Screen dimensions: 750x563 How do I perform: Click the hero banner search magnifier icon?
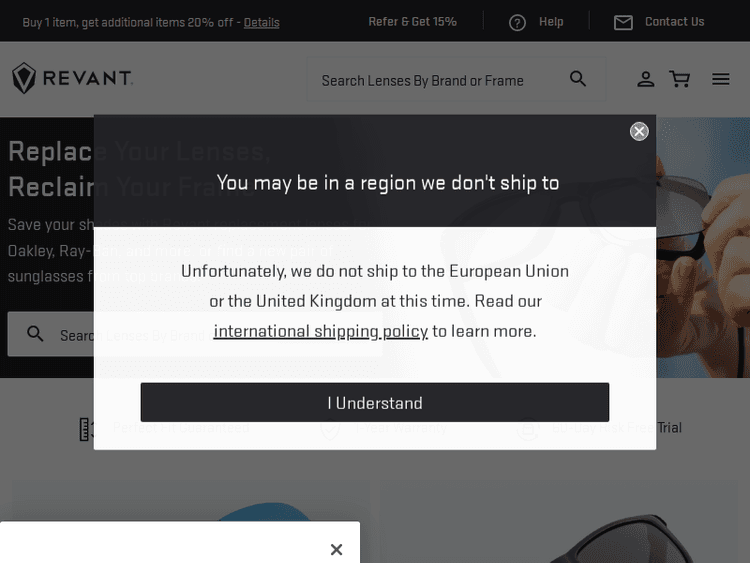click(x=35, y=334)
